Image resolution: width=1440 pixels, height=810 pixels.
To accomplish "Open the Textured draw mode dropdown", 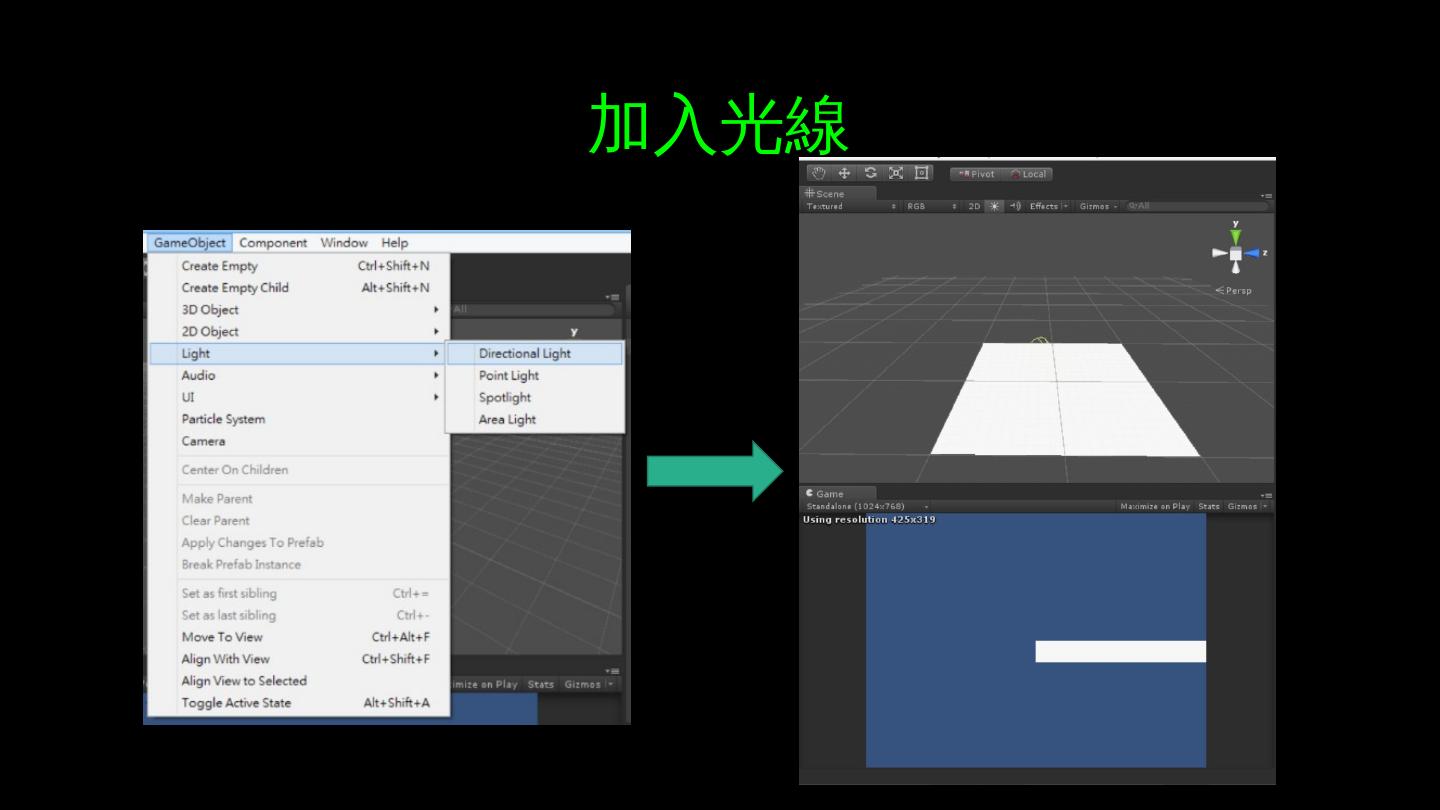I will pos(852,206).
